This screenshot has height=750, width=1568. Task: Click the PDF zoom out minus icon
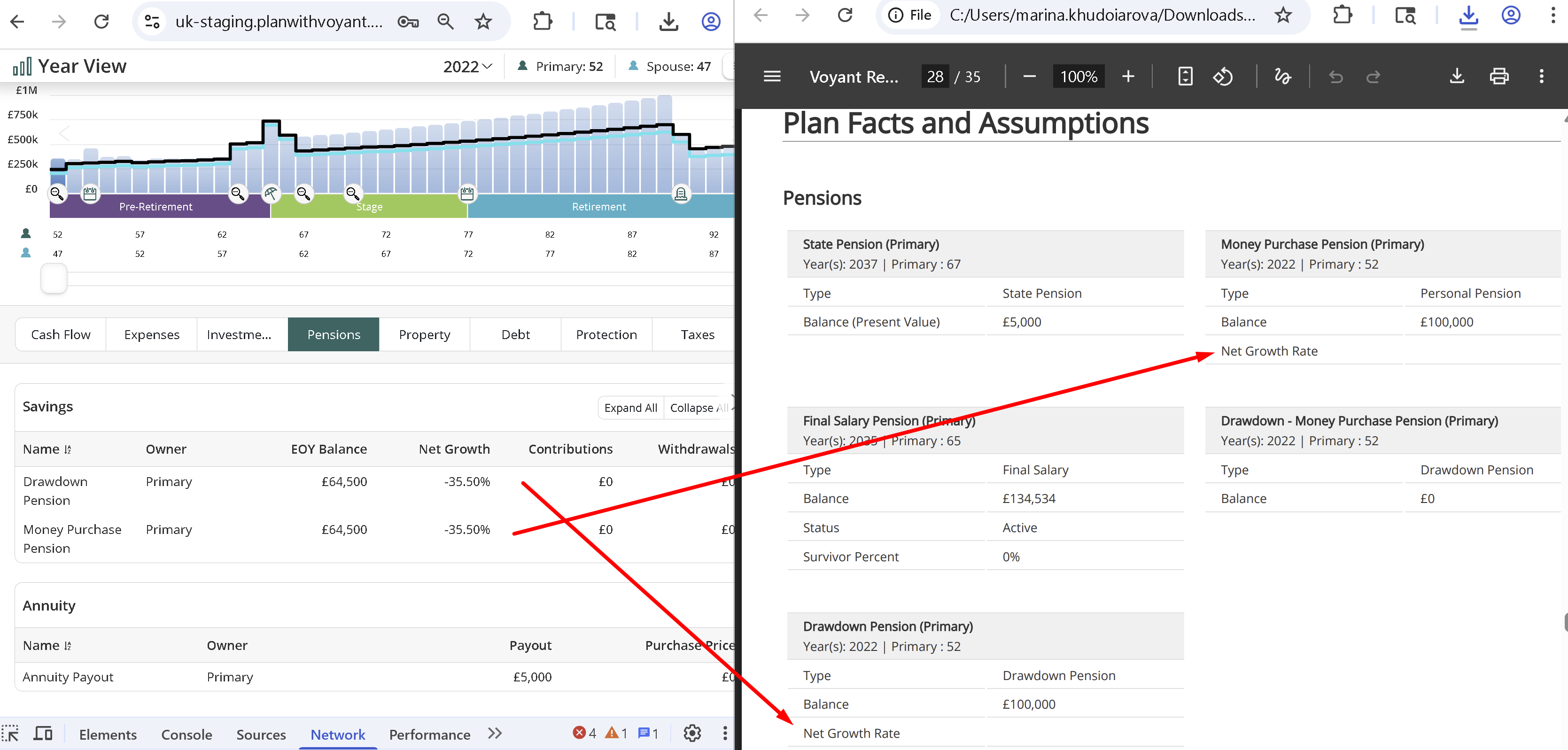(1029, 77)
